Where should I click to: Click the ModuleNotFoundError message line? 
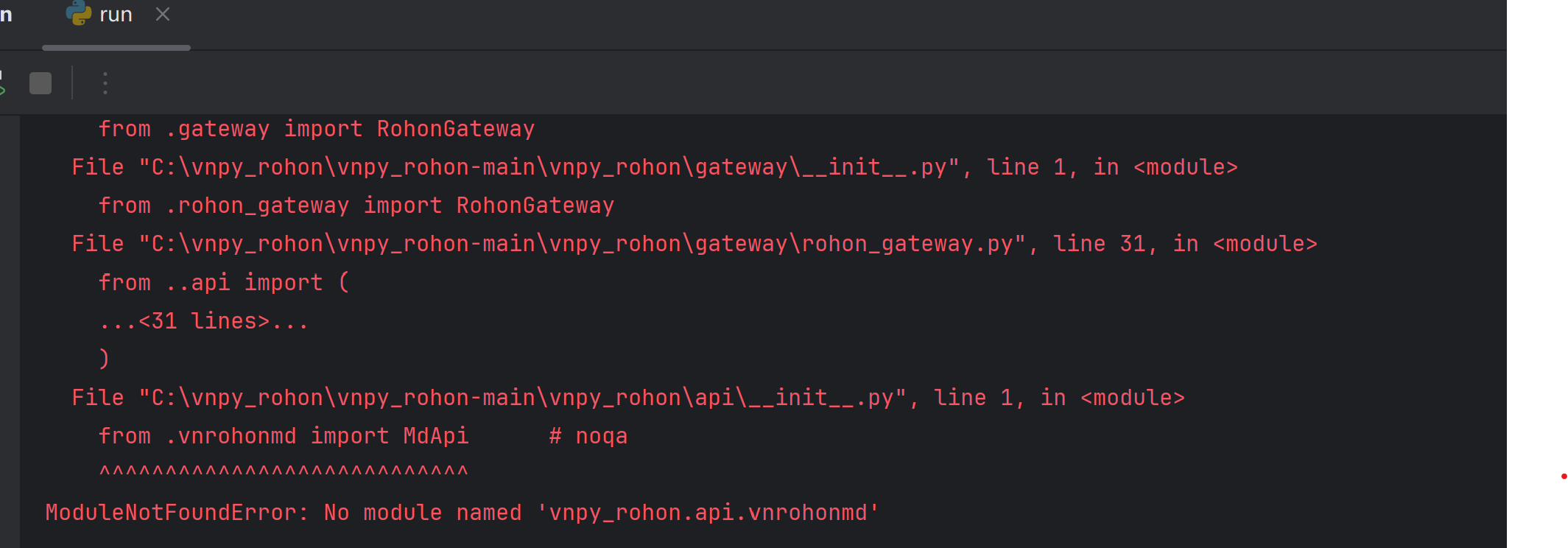tap(463, 513)
